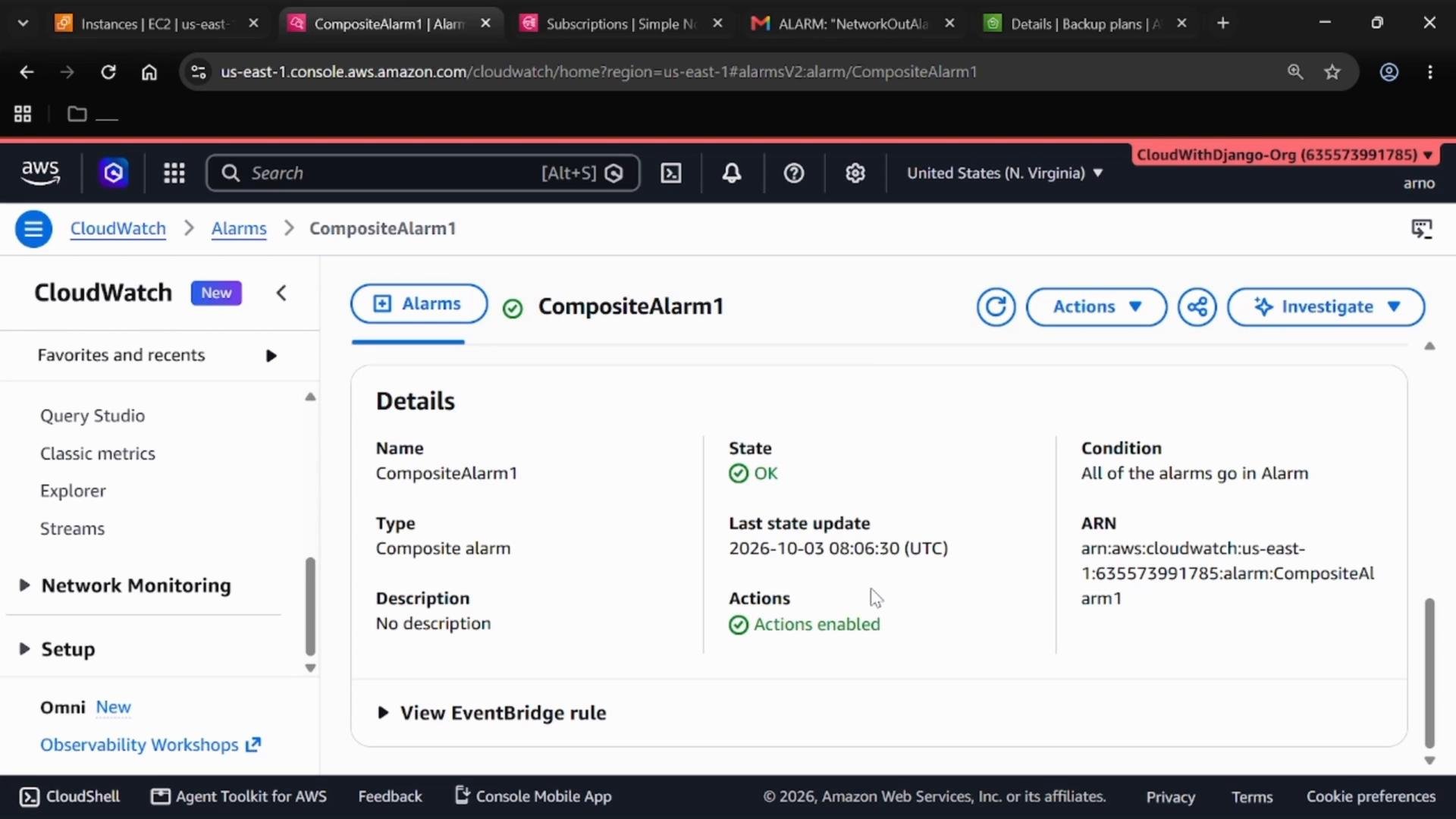Open the region selector N. Virginia
Viewport: 1456px width, 819px height.
1005,173
